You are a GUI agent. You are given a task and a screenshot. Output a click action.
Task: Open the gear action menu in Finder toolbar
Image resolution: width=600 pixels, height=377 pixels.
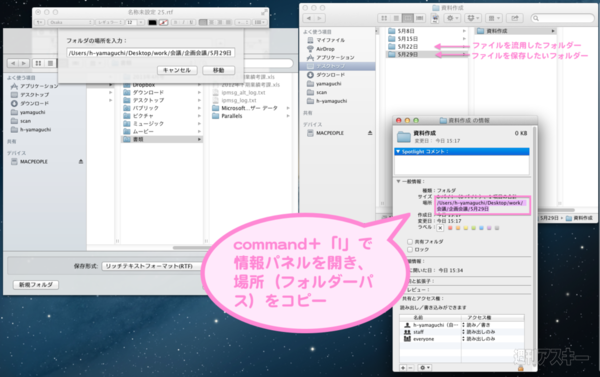pos(452,18)
